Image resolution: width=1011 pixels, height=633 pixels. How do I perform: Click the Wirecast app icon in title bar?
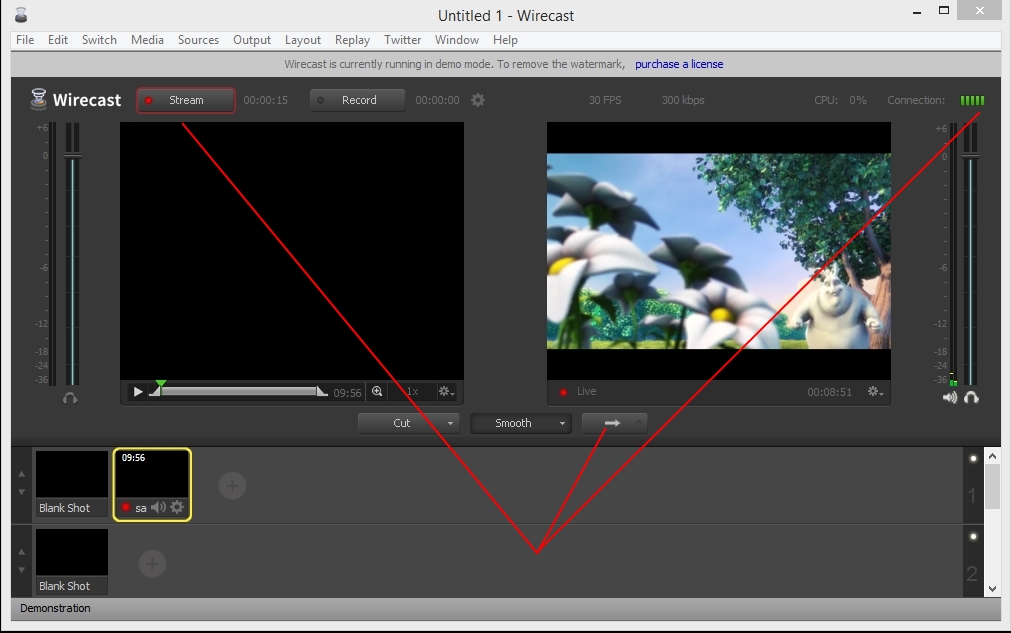21,15
